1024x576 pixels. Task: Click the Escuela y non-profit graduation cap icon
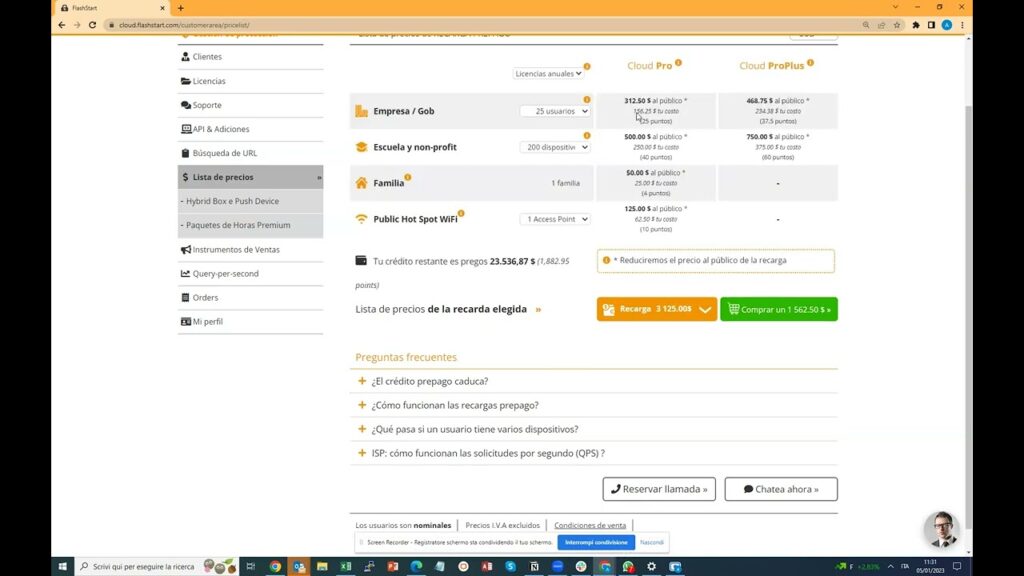361,147
